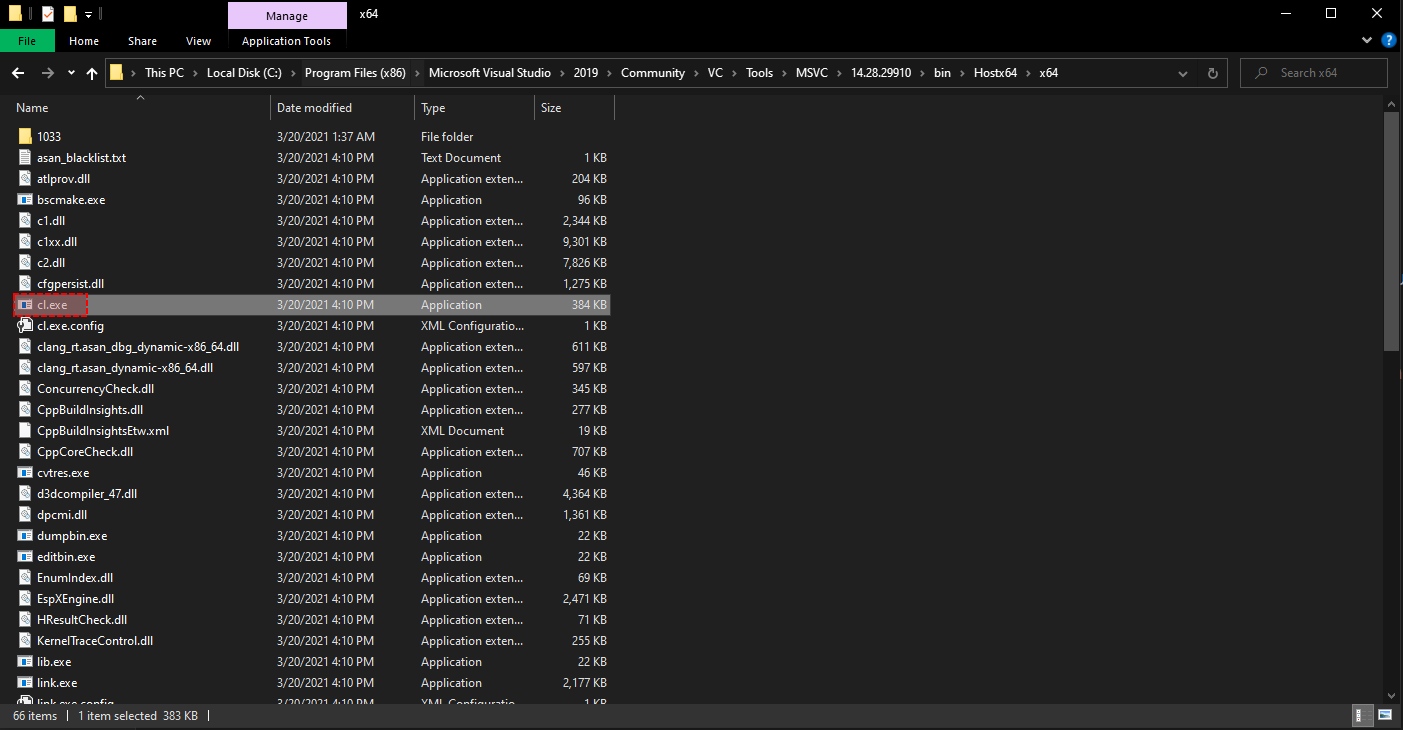Click the cl.exe.config file icon
The width and height of the screenshot is (1403, 730).
coord(26,326)
